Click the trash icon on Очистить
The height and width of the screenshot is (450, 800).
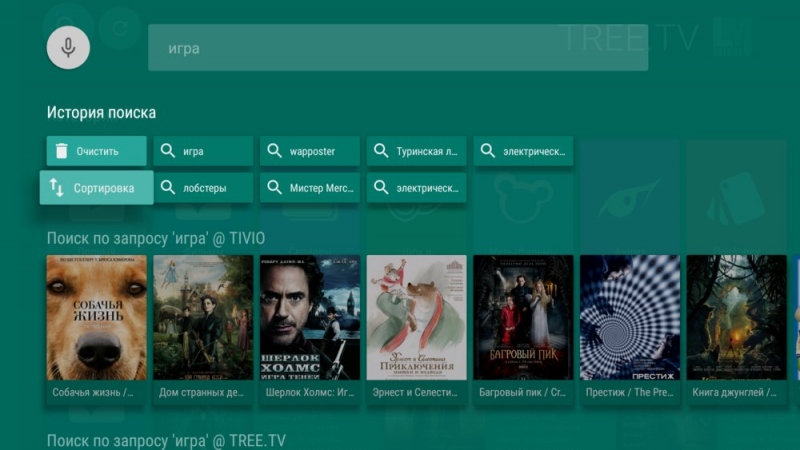(x=62, y=151)
